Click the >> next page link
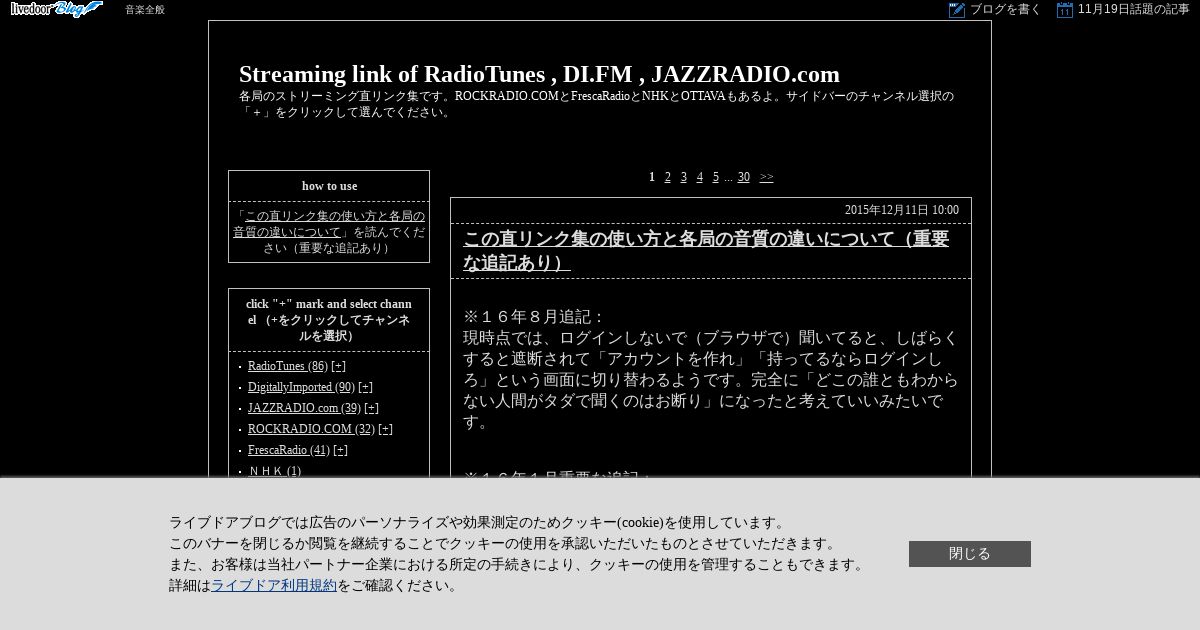The height and width of the screenshot is (630, 1200). click(x=767, y=177)
